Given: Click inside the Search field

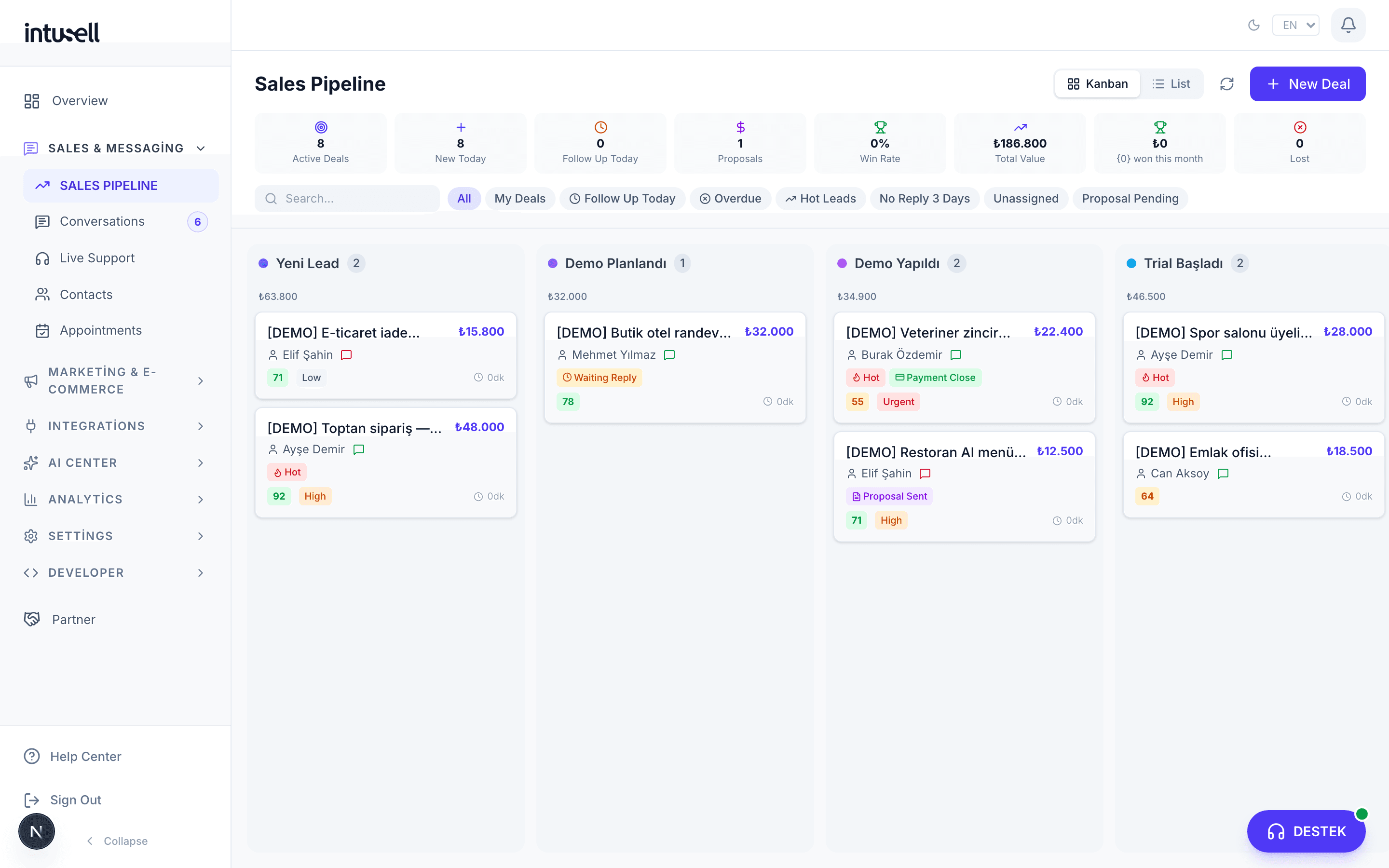Looking at the screenshot, I should pos(347,198).
